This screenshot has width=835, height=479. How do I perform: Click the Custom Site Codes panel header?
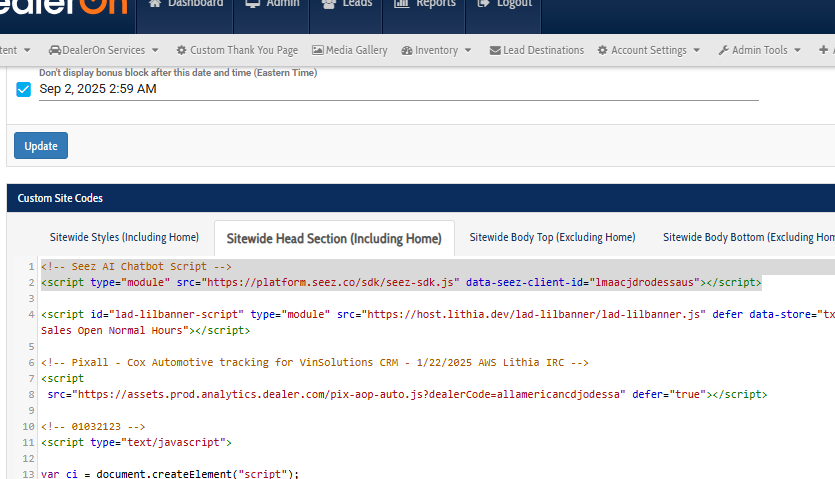click(x=421, y=198)
